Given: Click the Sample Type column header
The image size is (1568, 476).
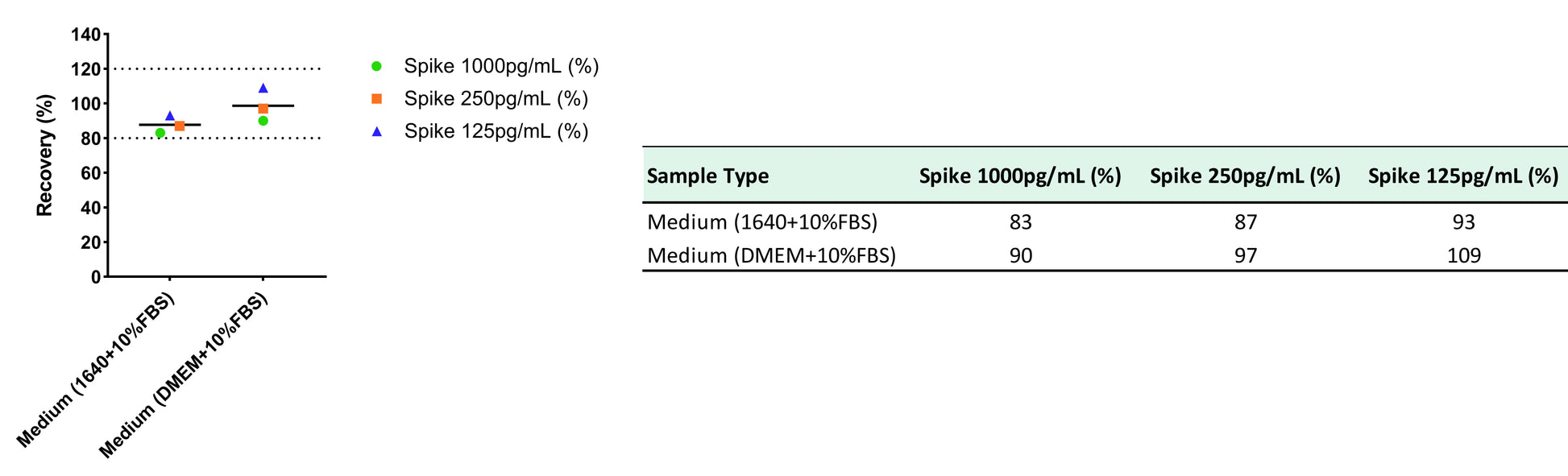Looking at the screenshot, I should coord(707,176).
